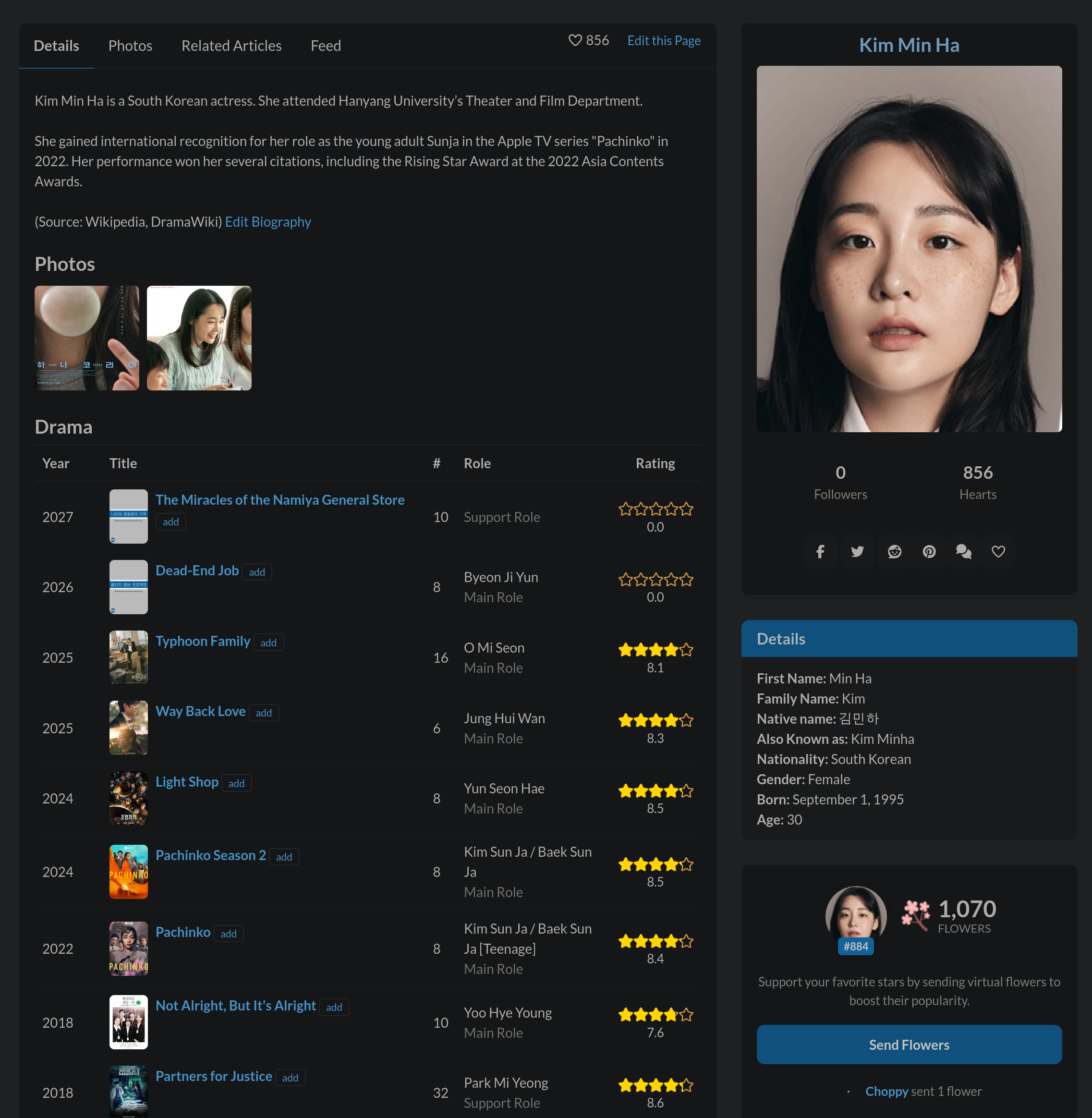Add Namiya General Store to your list

click(171, 522)
